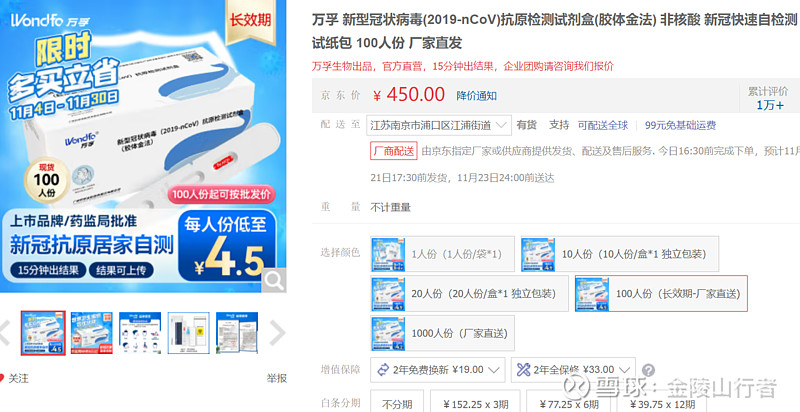Select 不分期 installment option
The height and width of the screenshot is (412, 800).
tap(396, 404)
